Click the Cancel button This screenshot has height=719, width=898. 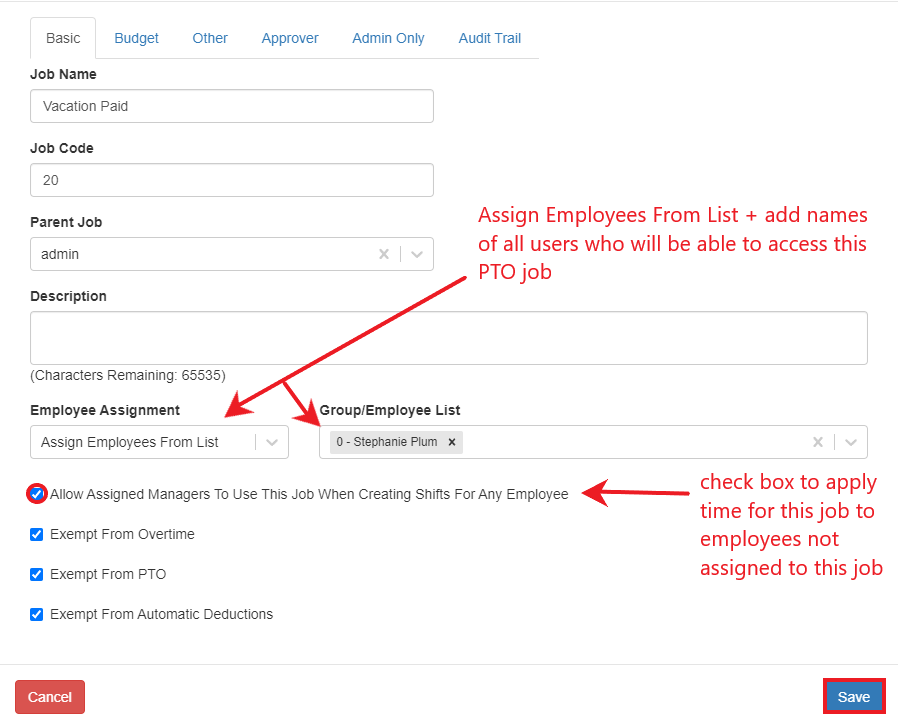click(x=49, y=696)
